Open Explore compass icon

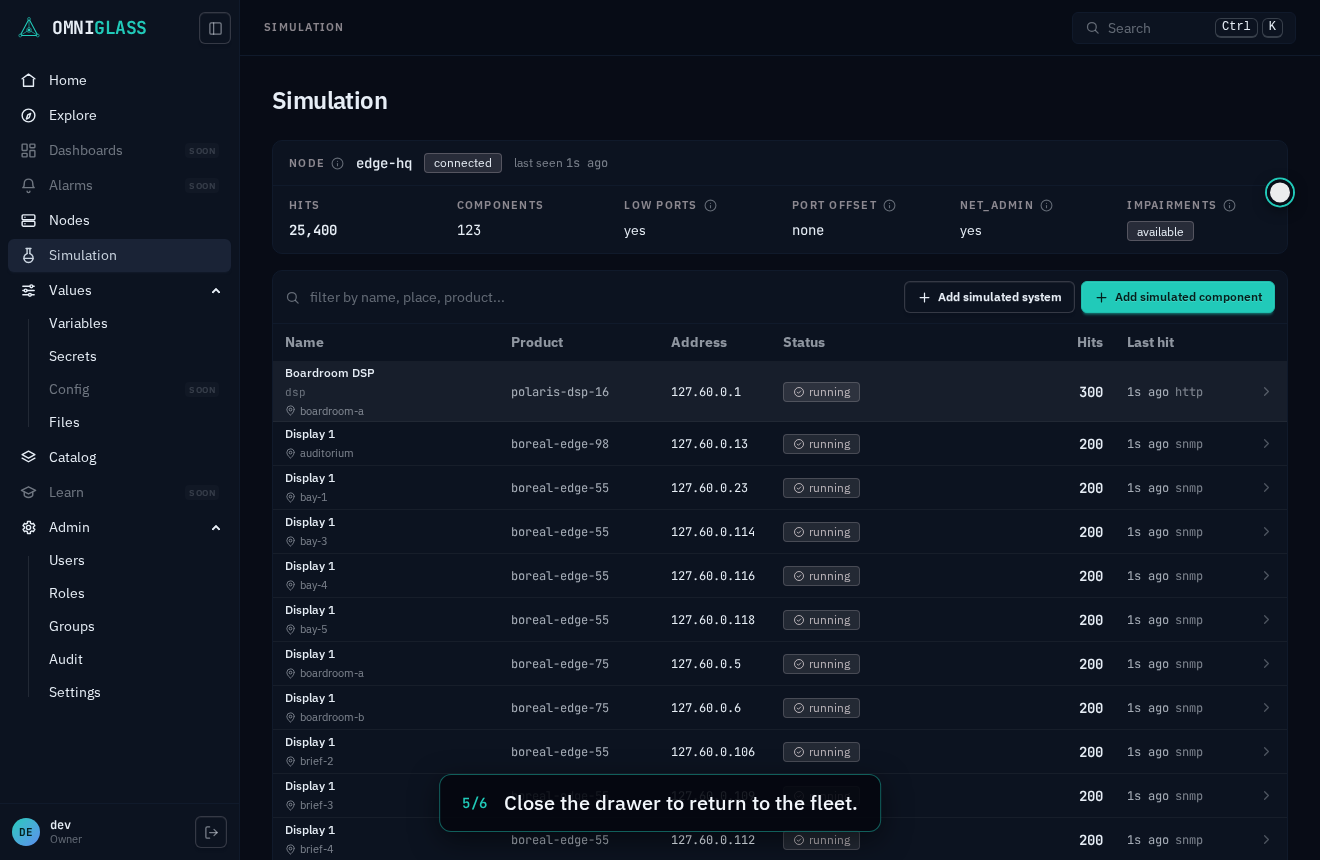tap(29, 115)
